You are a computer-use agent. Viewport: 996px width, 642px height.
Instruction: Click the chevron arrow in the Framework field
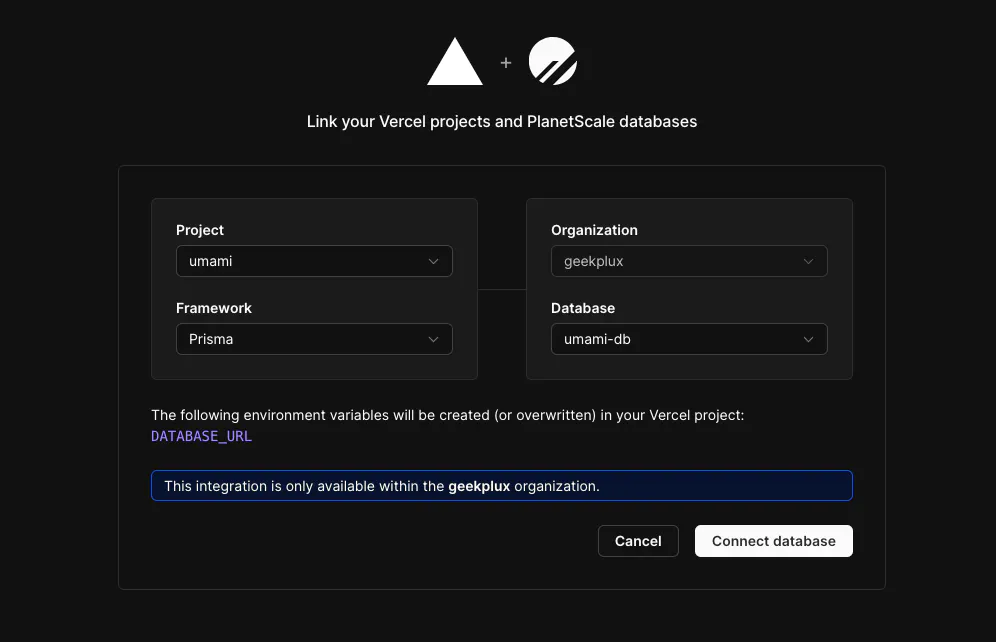pos(433,340)
